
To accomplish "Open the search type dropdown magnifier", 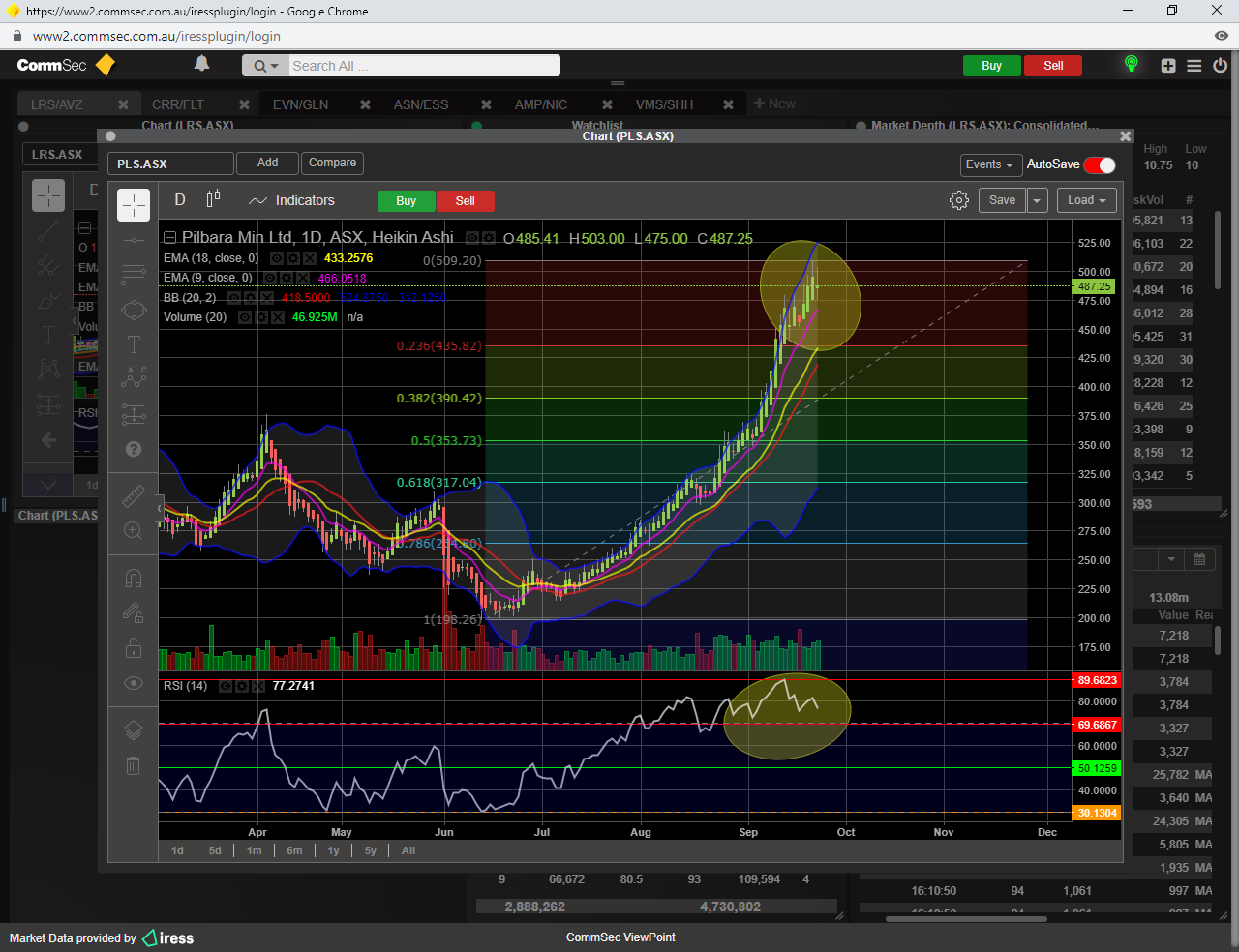I will click(265, 66).
